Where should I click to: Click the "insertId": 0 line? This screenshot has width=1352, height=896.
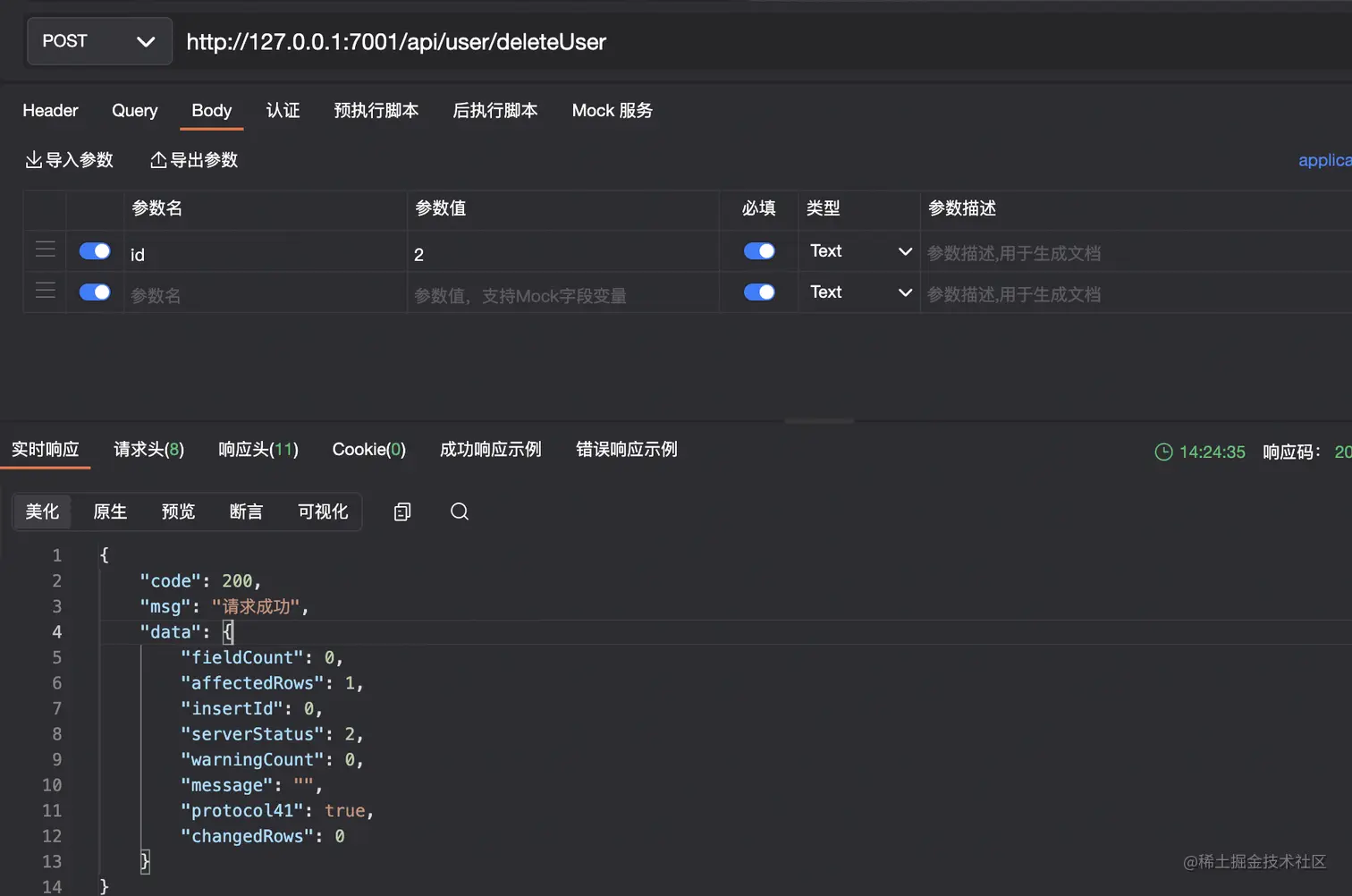(251, 708)
